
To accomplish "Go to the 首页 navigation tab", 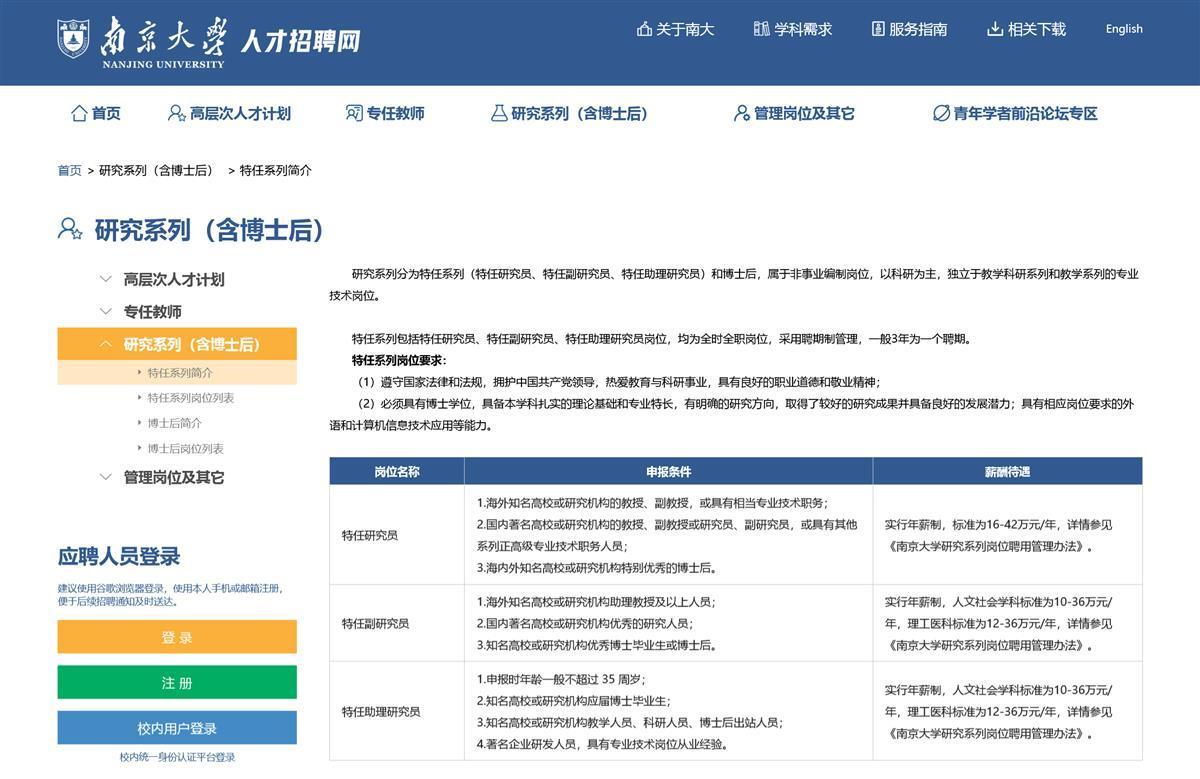I will click(x=106, y=113).
